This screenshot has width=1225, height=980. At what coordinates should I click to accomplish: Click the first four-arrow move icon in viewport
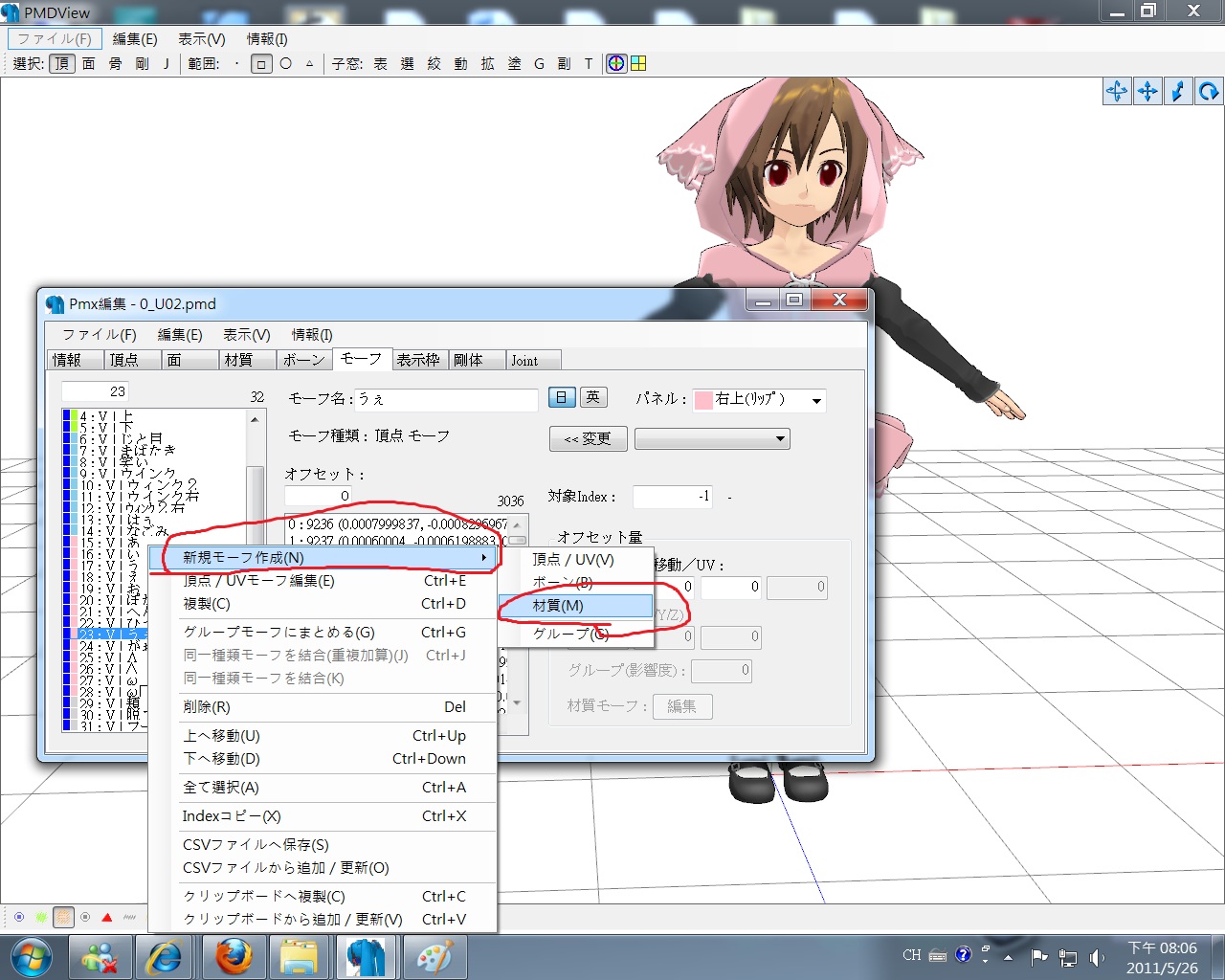(x=1117, y=91)
